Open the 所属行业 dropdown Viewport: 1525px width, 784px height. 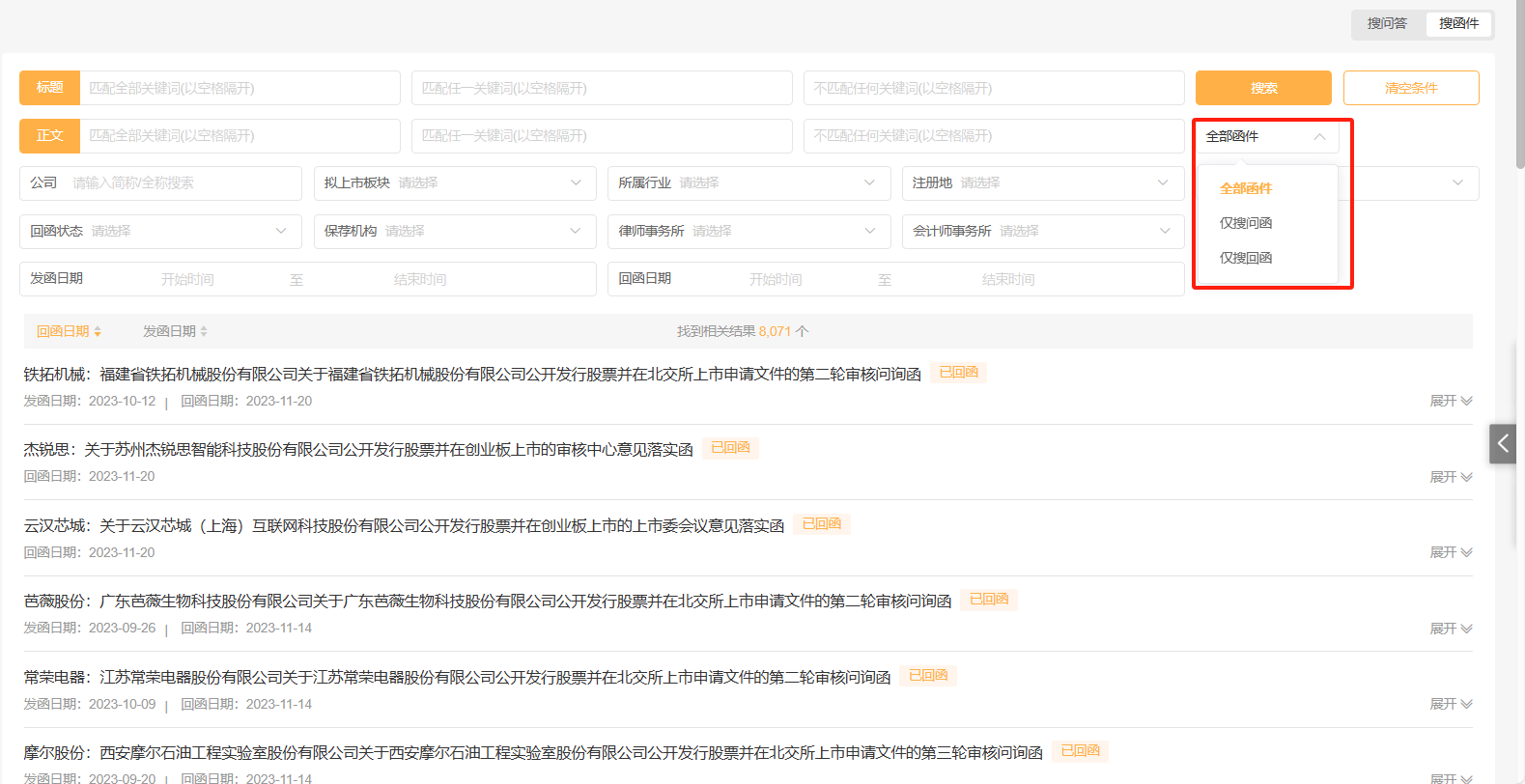tap(748, 182)
